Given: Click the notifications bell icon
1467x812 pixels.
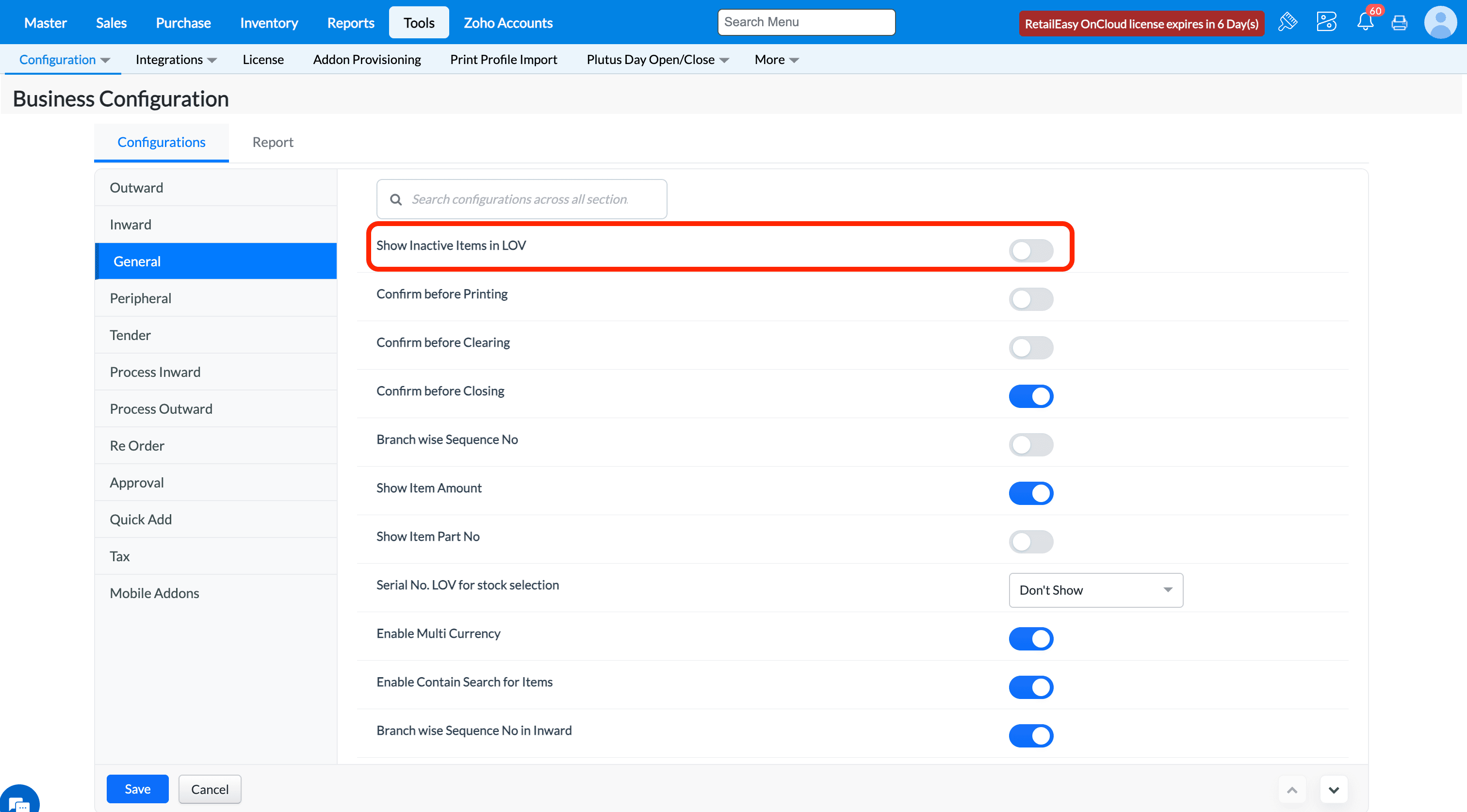Looking at the screenshot, I should click(x=1365, y=23).
